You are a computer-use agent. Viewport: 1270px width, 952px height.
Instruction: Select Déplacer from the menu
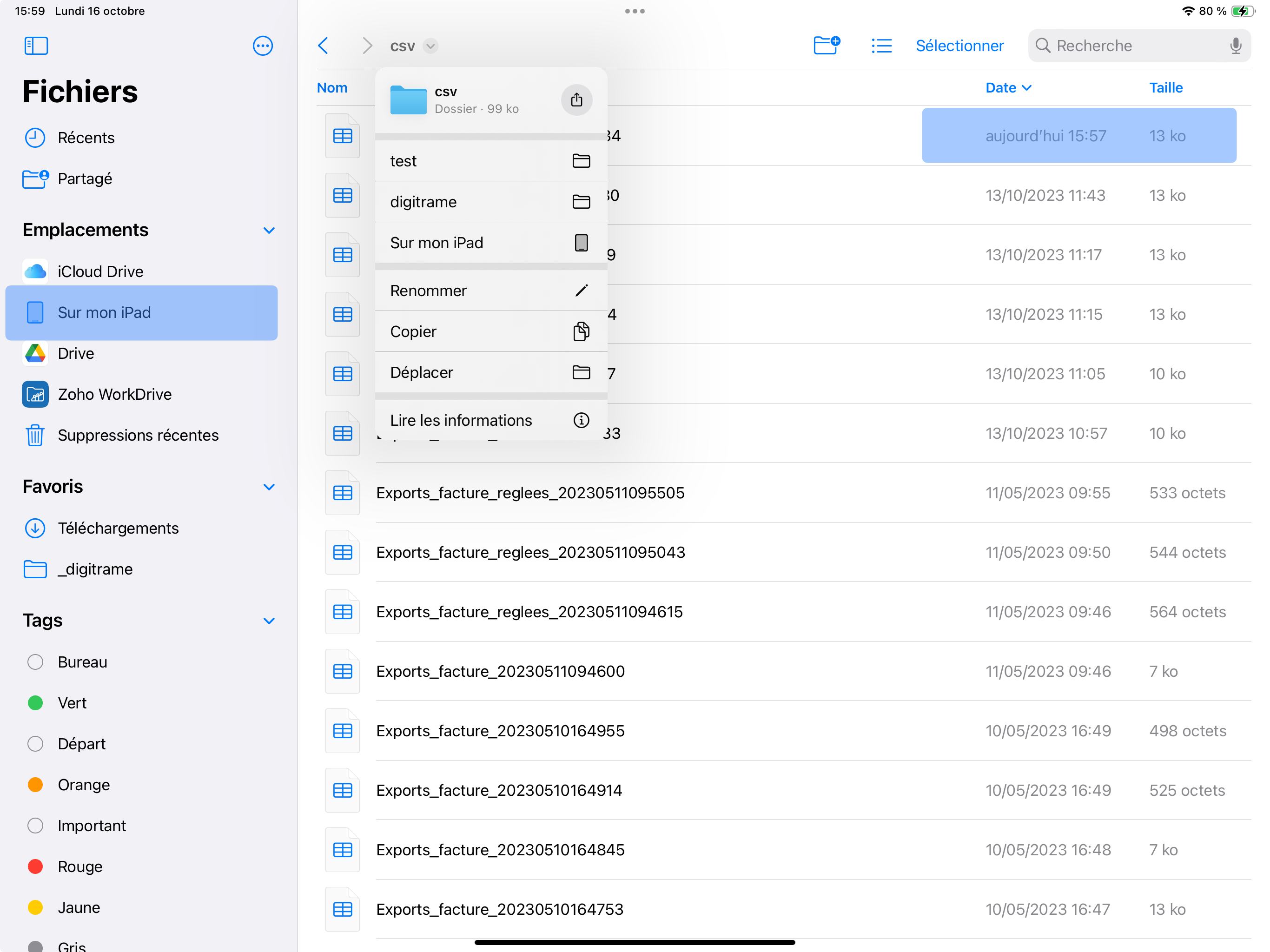pyautogui.click(x=491, y=373)
